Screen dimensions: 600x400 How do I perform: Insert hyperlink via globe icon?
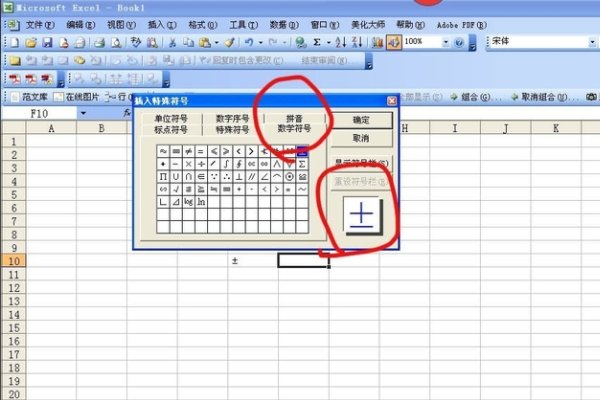301,42
